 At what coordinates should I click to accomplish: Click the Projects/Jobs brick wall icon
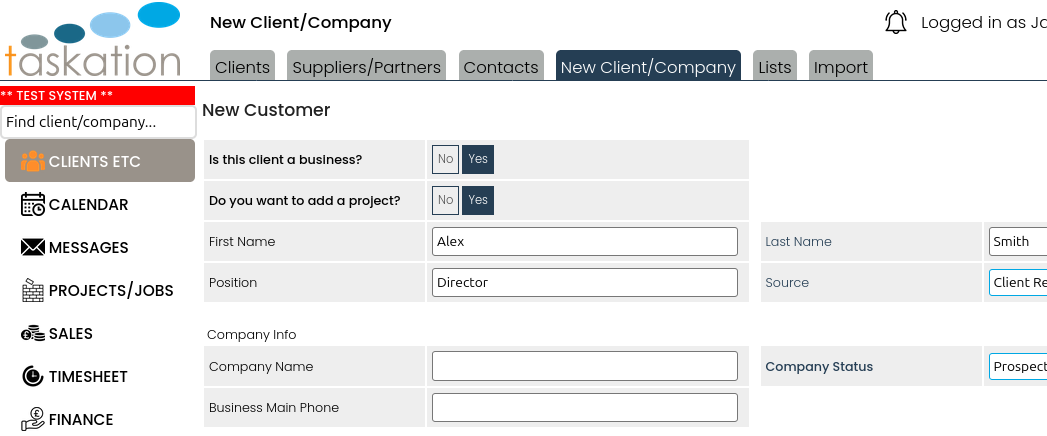(33, 290)
